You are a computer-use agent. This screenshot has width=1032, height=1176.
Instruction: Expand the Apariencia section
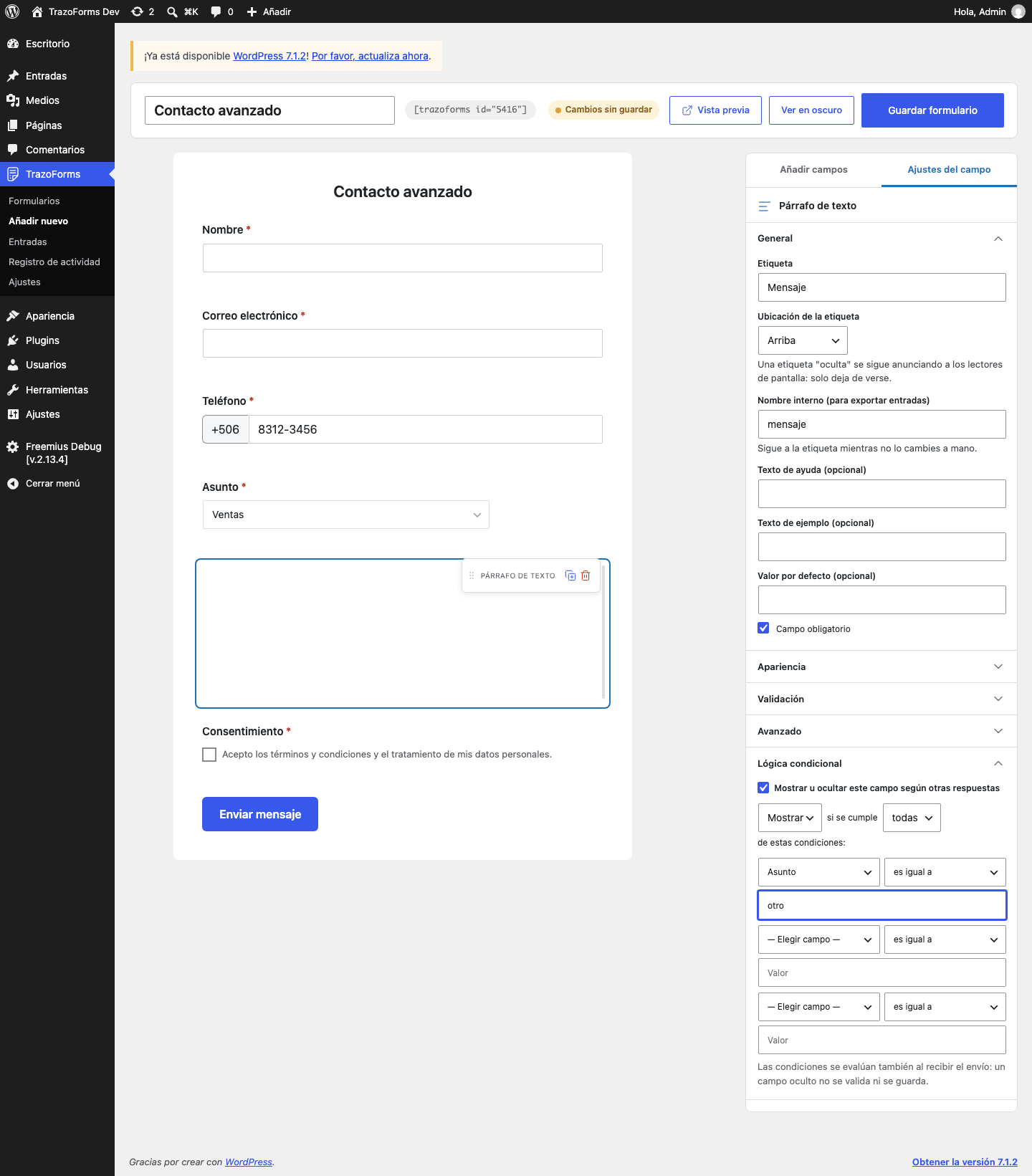point(881,666)
